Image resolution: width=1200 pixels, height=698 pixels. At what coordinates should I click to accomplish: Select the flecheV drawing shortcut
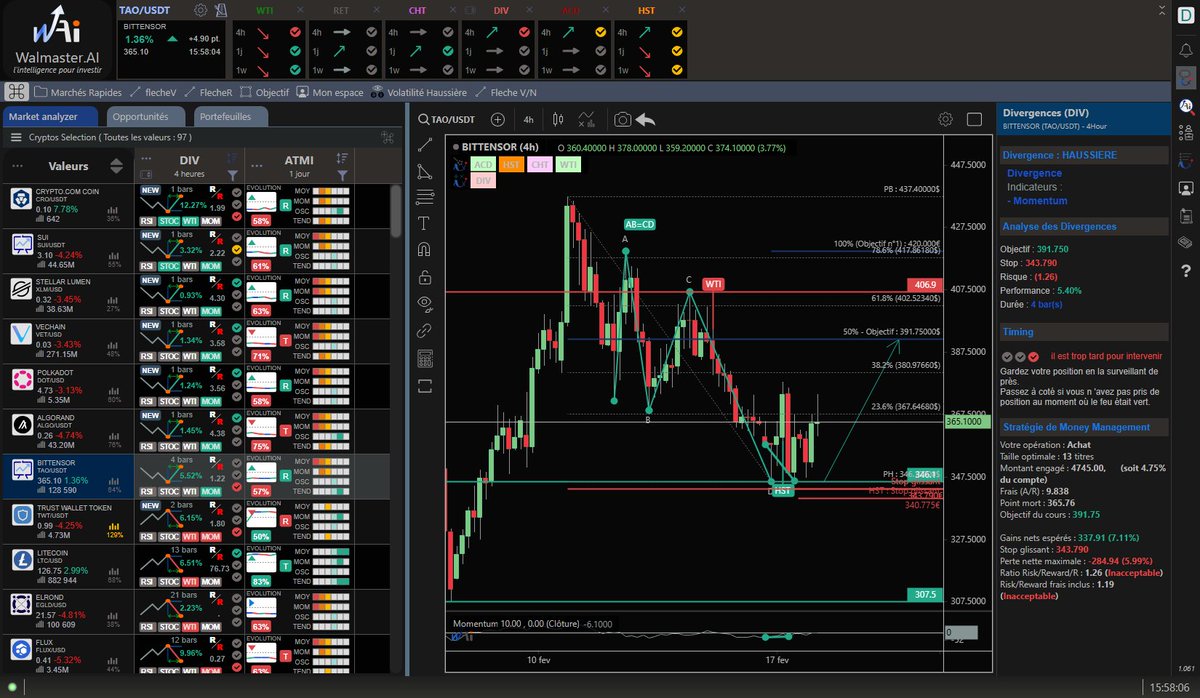[152, 92]
